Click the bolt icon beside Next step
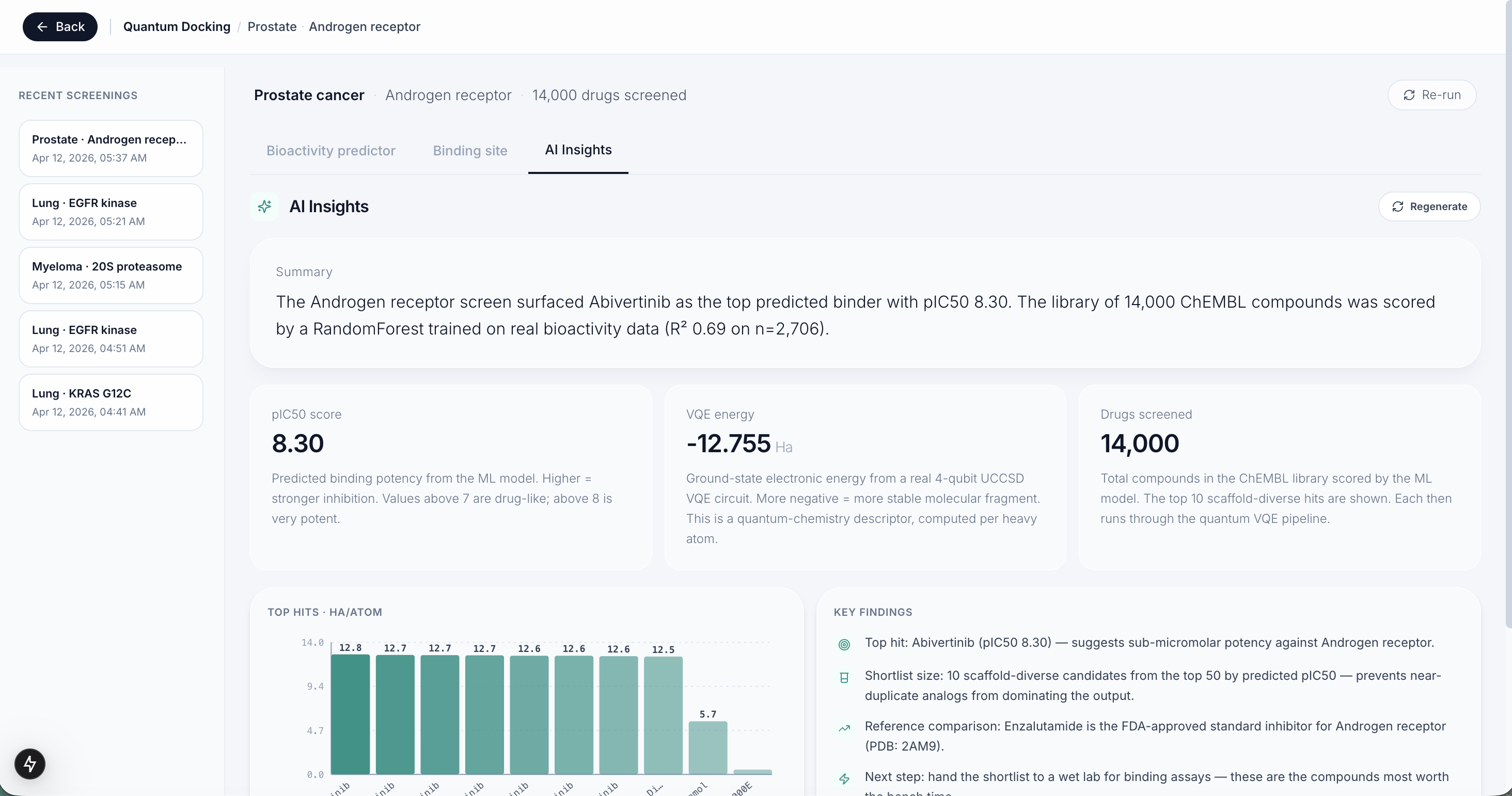 coord(844,778)
